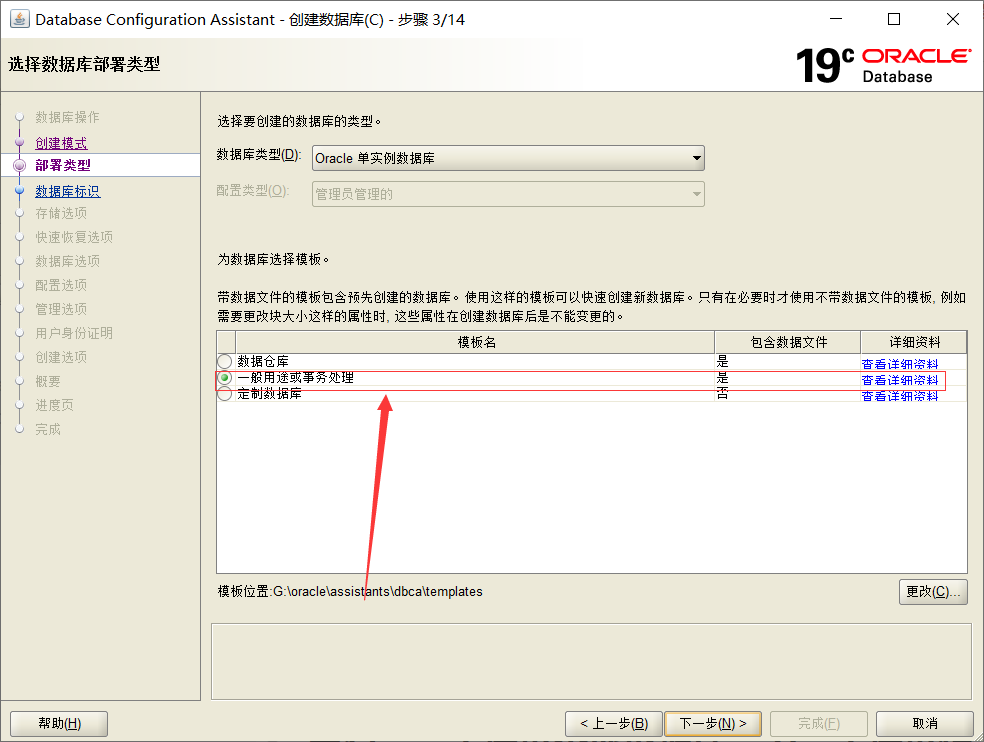The image size is (984, 742).
Task: Minimize the Database Configuration Assistant window
Action: point(836,19)
